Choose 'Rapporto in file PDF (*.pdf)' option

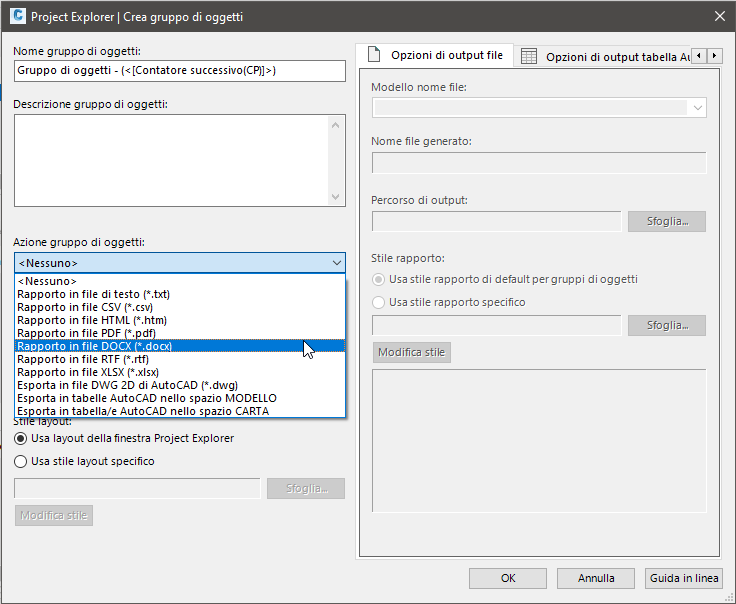coord(87,333)
